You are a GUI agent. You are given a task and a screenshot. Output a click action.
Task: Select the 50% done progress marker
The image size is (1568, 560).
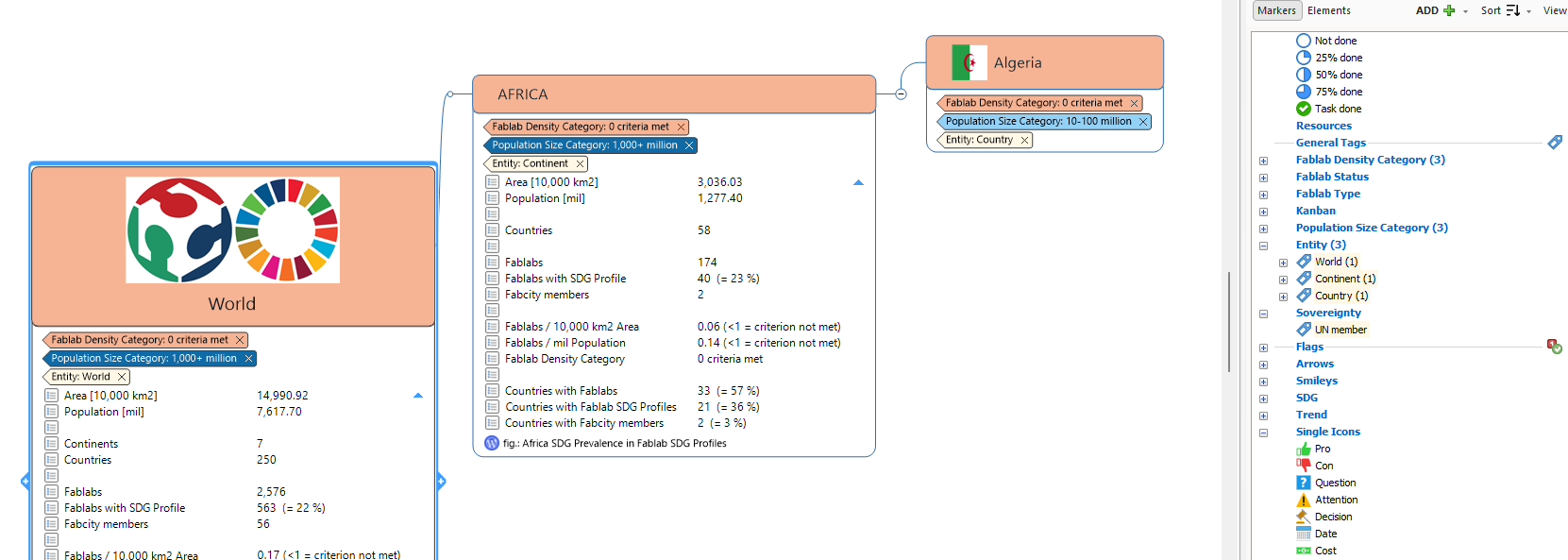[1303, 75]
